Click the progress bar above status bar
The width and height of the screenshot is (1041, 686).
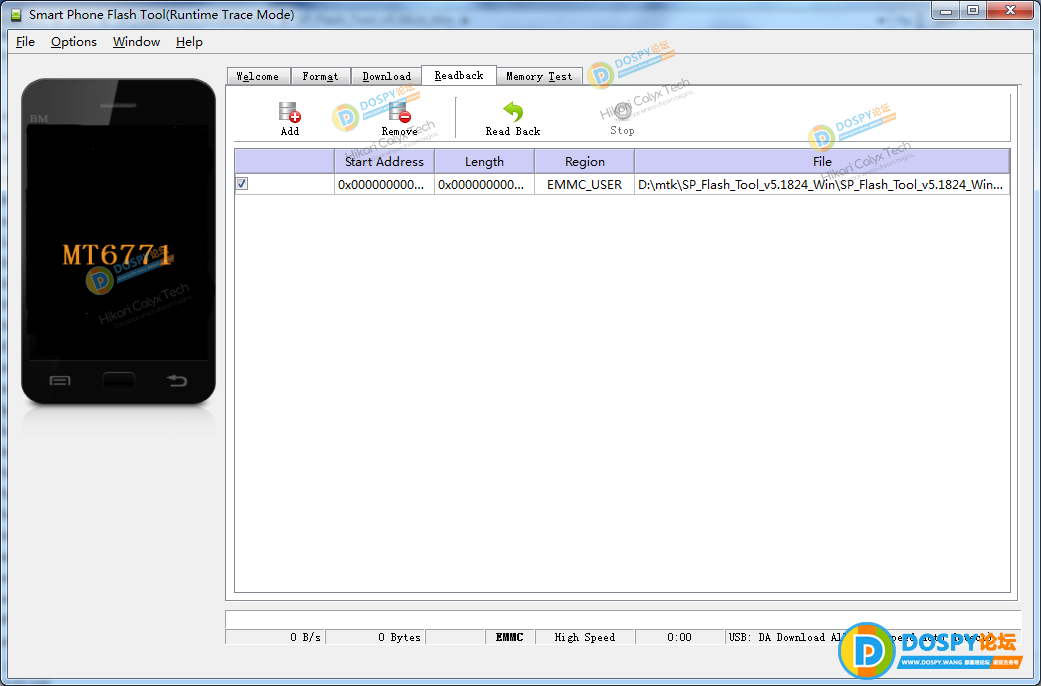click(x=623, y=619)
